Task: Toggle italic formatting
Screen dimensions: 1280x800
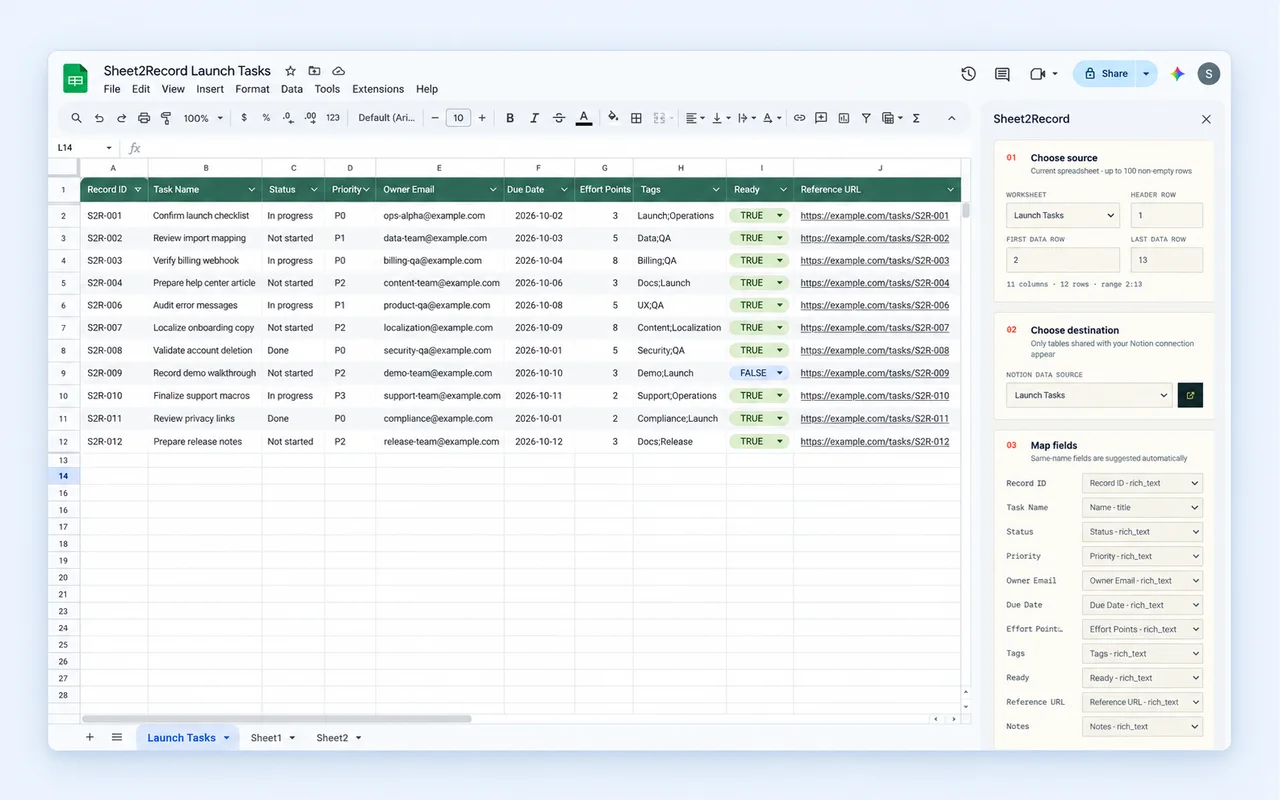Action: (534, 118)
